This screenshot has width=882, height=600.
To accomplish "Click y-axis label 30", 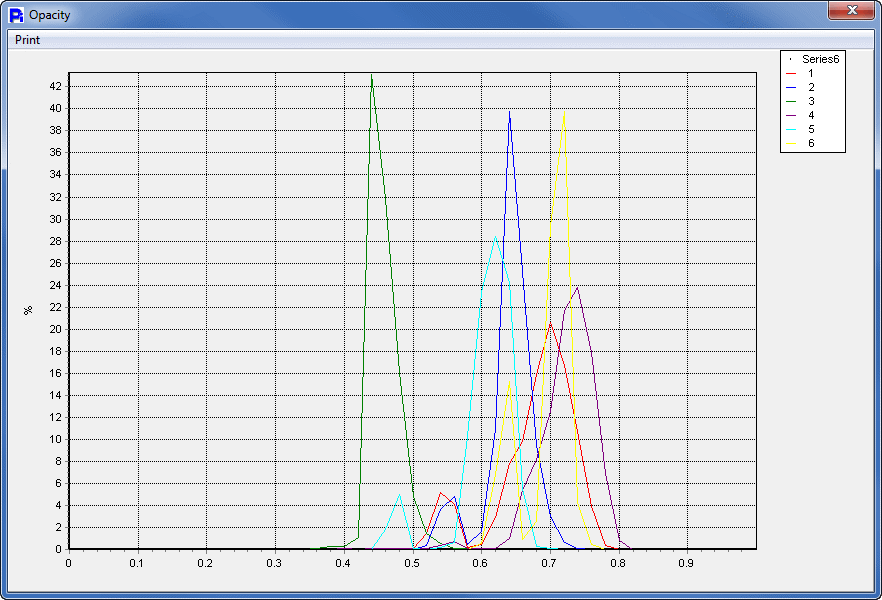I will [x=56, y=219].
